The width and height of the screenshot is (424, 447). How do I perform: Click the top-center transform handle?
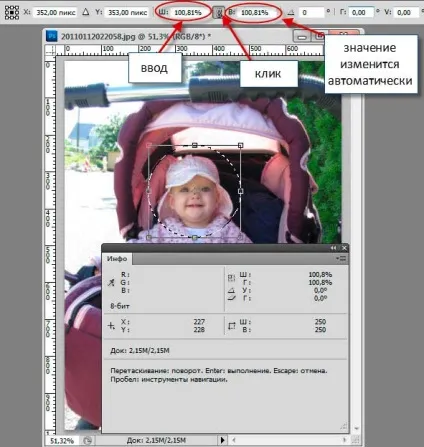pos(195,145)
